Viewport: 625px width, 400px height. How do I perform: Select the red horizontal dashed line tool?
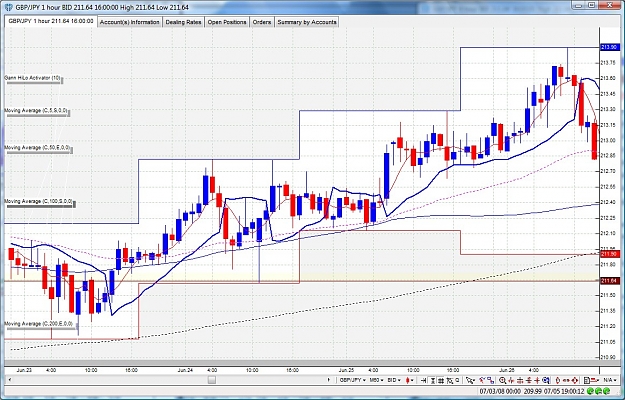tap(520, 380)
